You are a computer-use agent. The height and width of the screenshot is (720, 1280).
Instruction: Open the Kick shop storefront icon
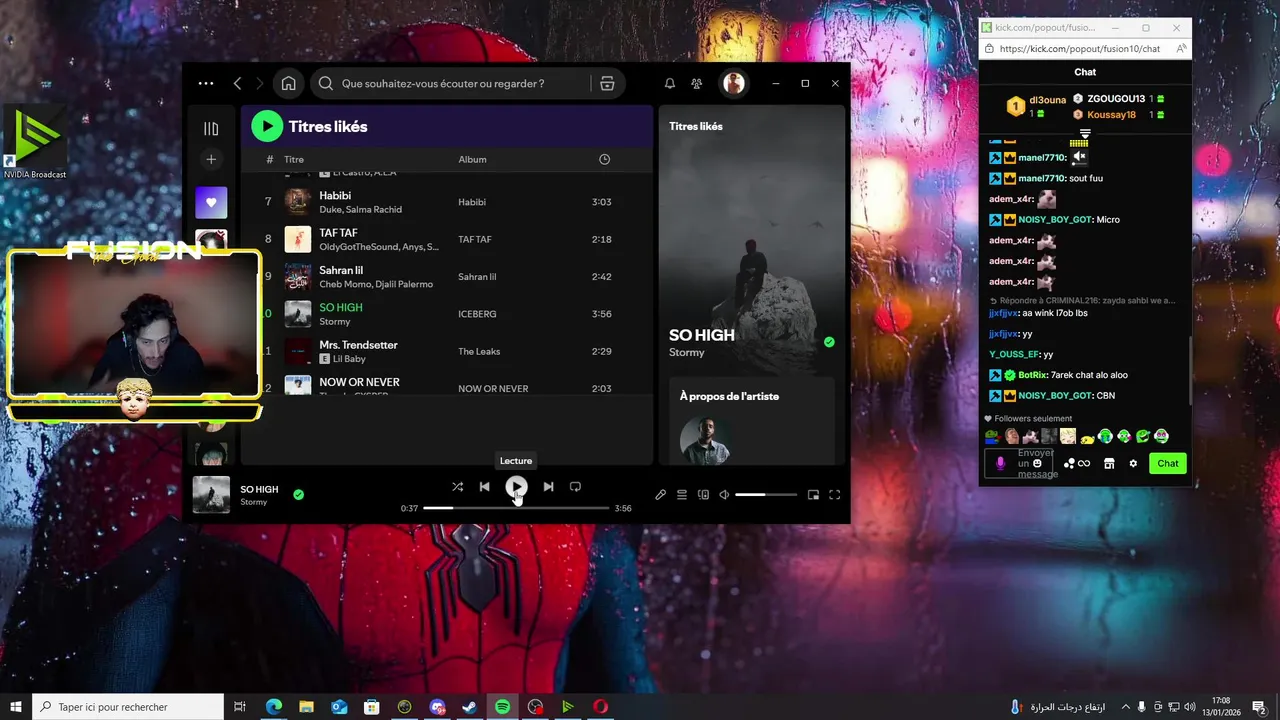click(1109, 463)
